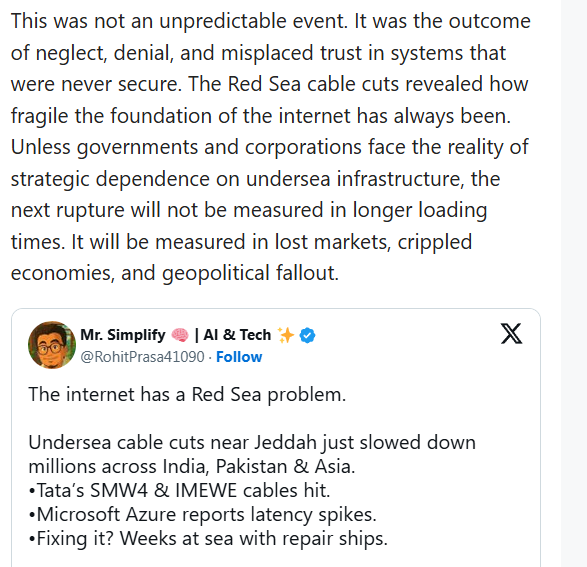Click the "| AI & Tech" portion of the name

coord(233,335)
